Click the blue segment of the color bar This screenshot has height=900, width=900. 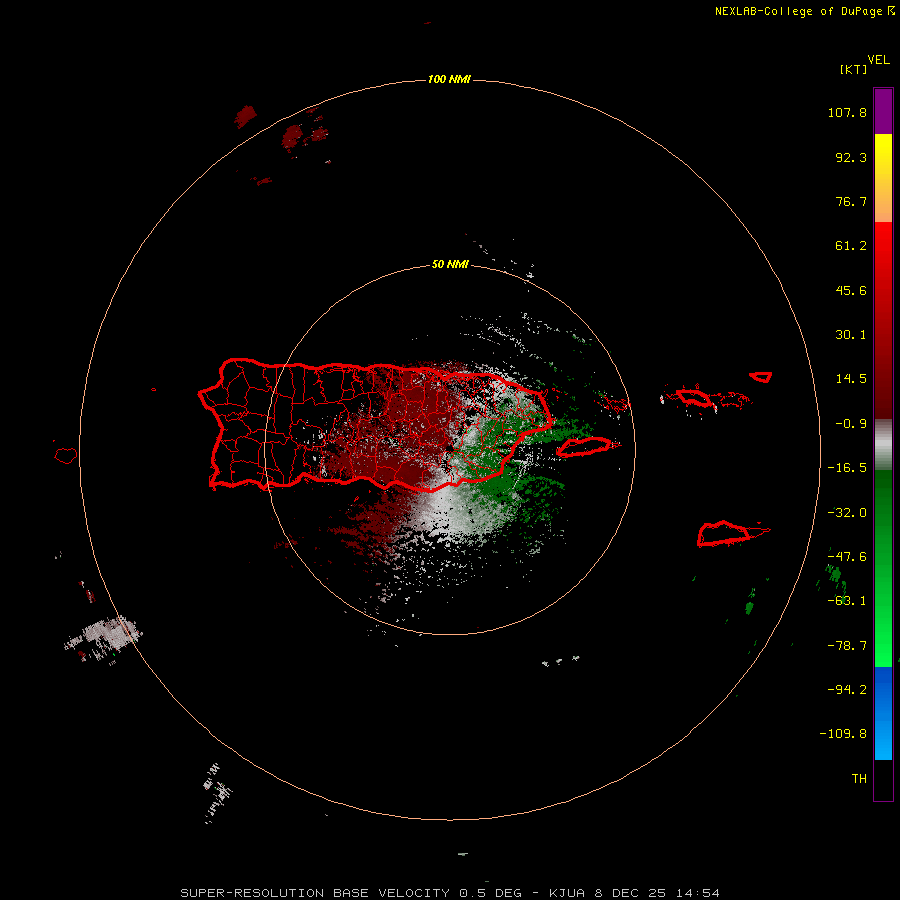(883, 713)
